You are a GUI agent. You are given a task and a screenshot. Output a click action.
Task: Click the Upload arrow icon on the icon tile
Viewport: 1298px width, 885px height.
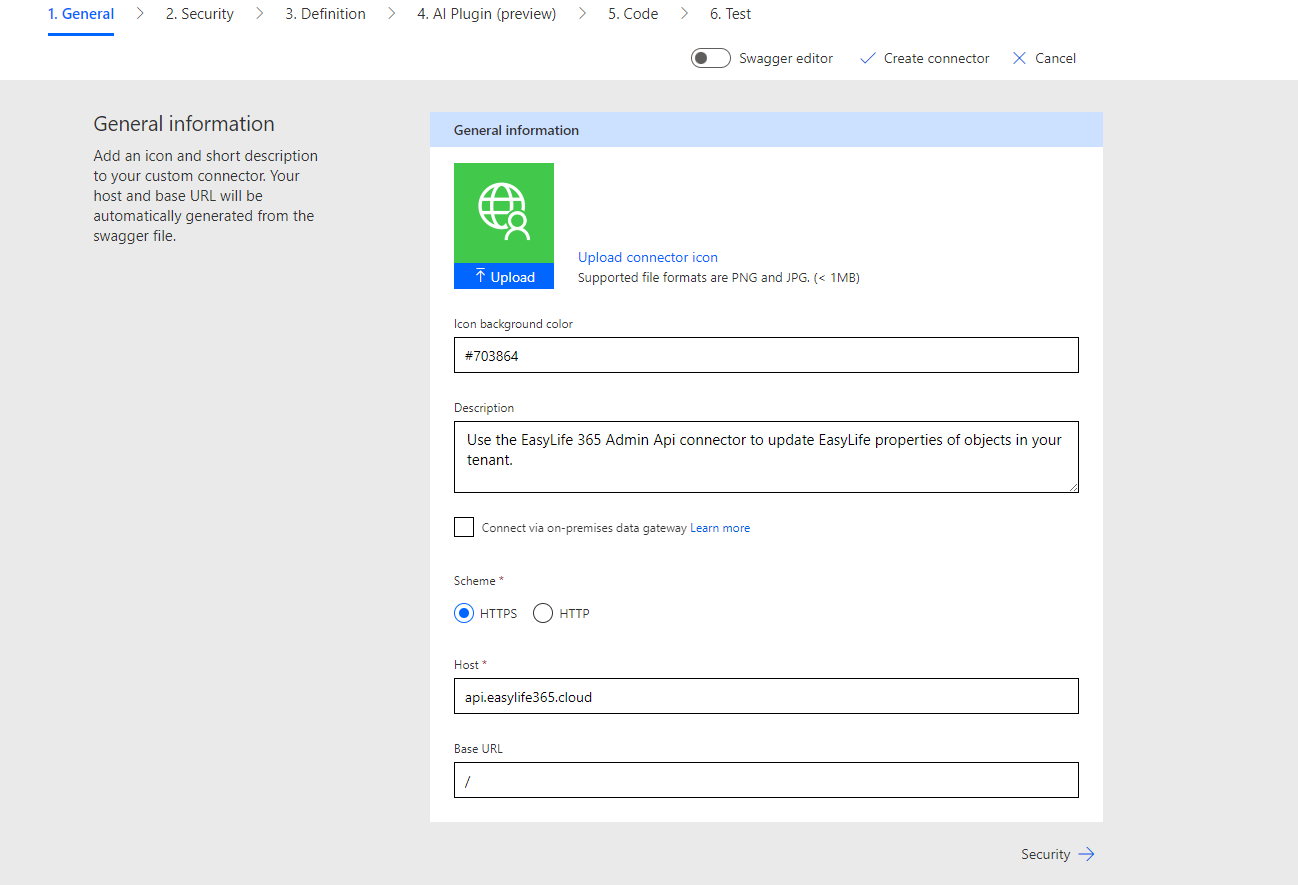[481, 276]
